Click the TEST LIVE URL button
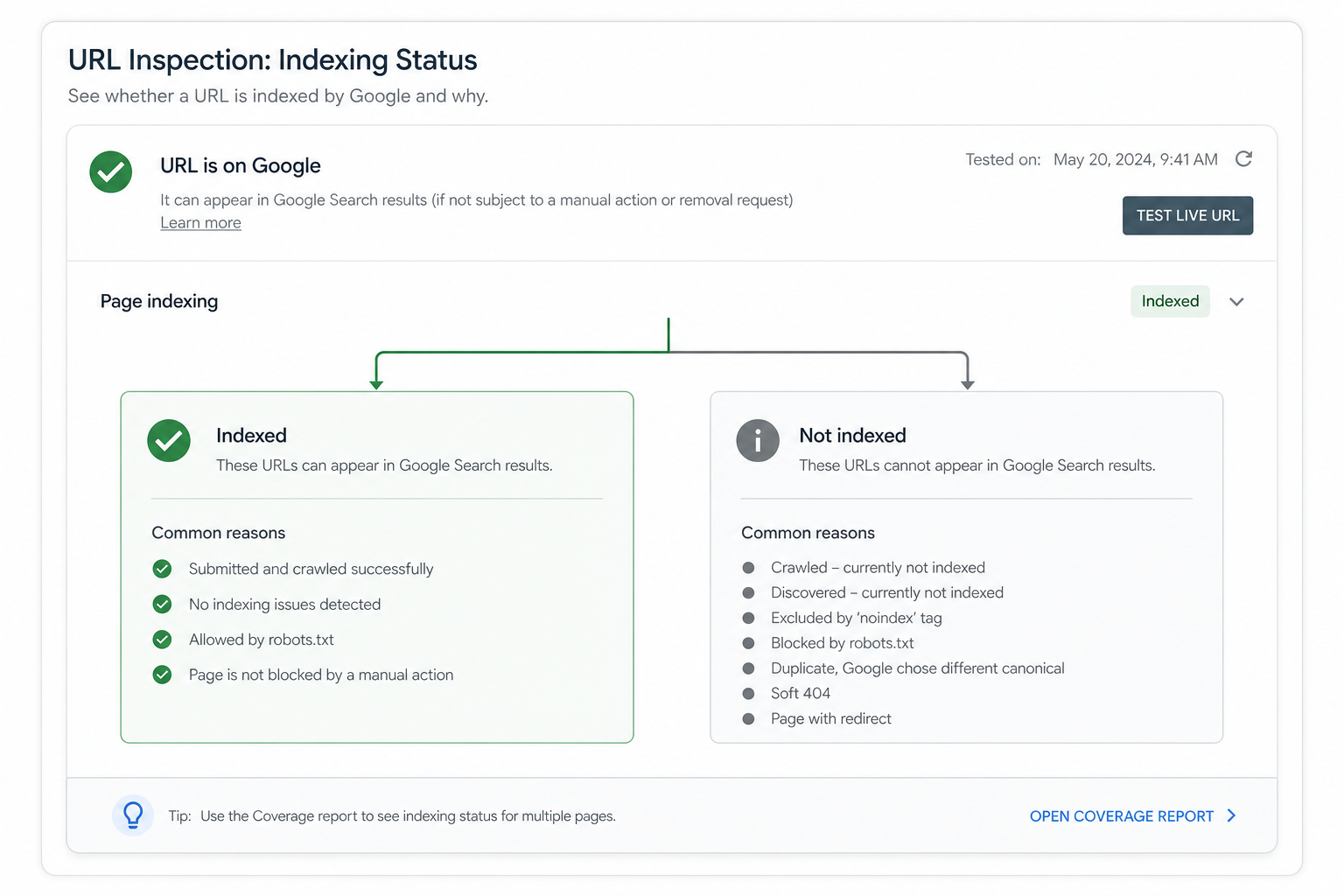The image size is (1344, 896). pyautogui.click(x=1187, y=215)
